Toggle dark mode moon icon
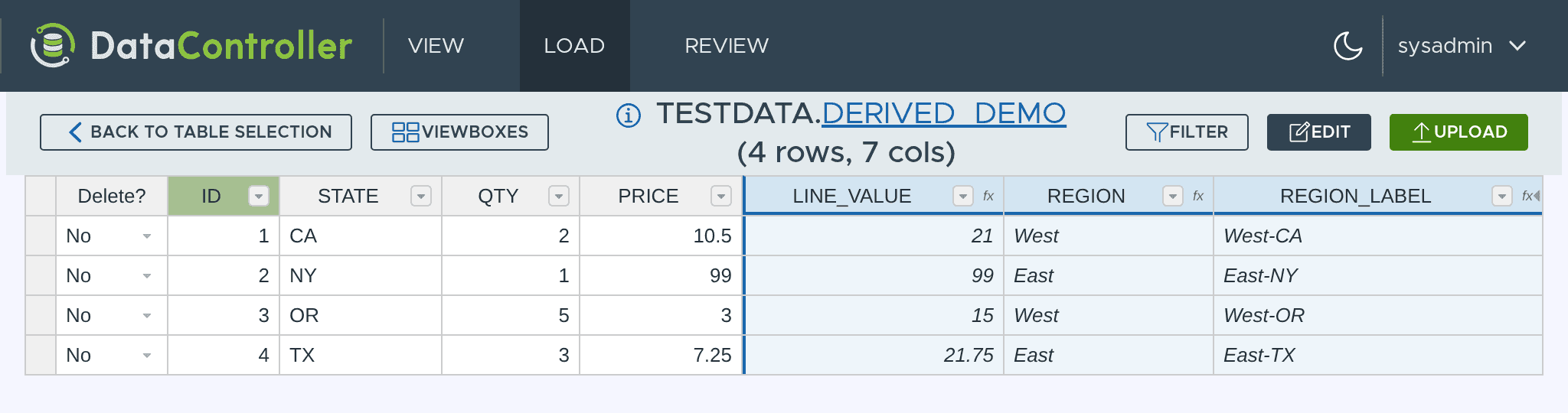Screen dimensions: 1568x413 pyautogui.click(x=1348, y=46)
